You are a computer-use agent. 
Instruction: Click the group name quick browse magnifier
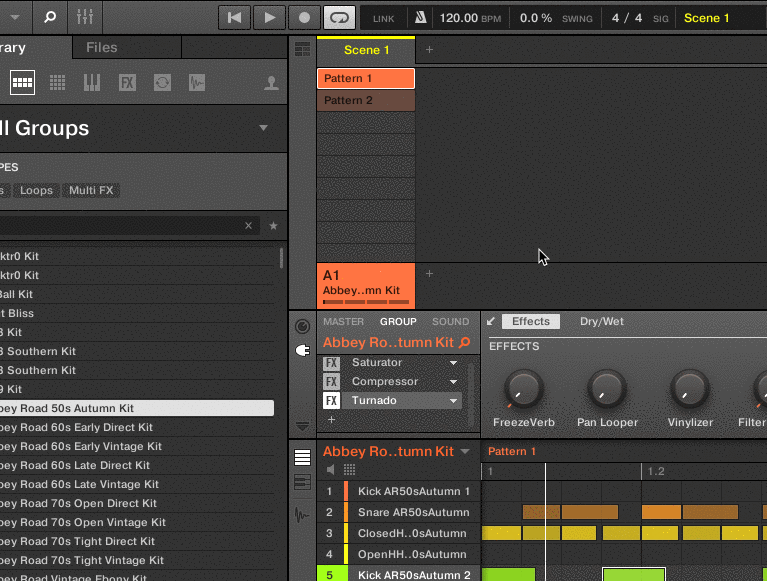click(465, 342)
